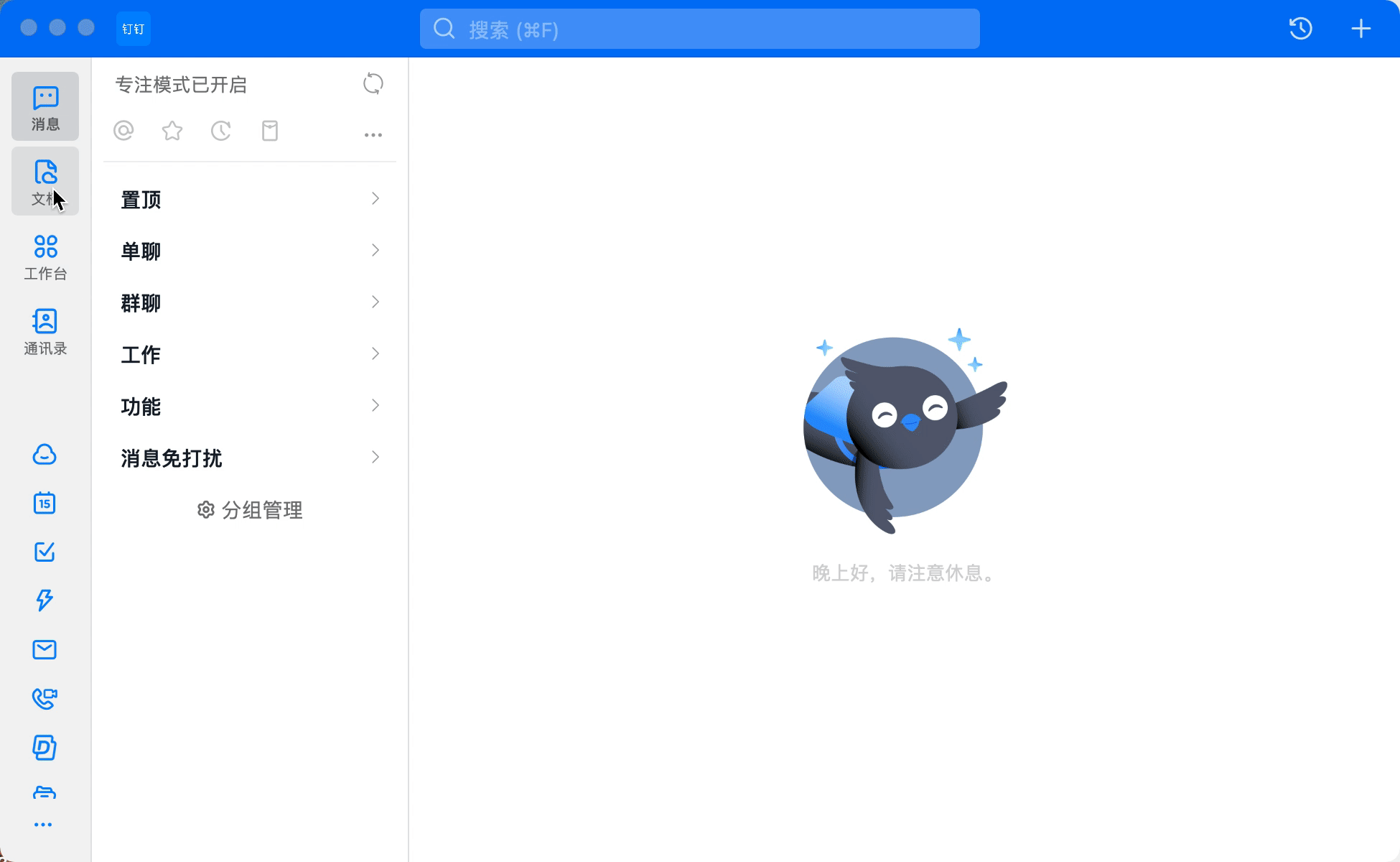Image resolution: width=1400 pixels, height=862 pixels.
Task: Click the search input field
Action: coord(700,29)
